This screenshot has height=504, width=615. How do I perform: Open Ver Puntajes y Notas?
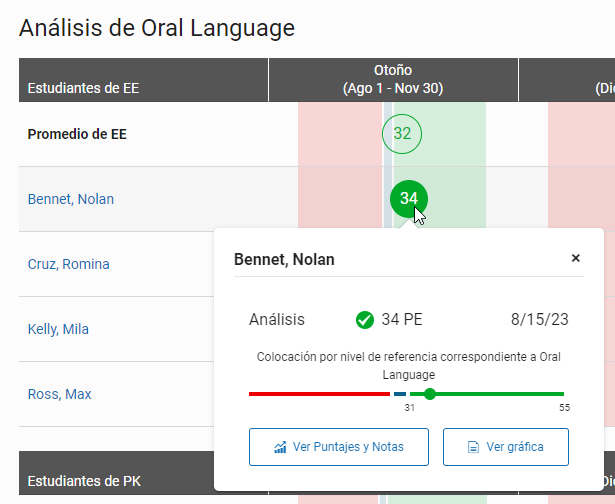point(338,447)
